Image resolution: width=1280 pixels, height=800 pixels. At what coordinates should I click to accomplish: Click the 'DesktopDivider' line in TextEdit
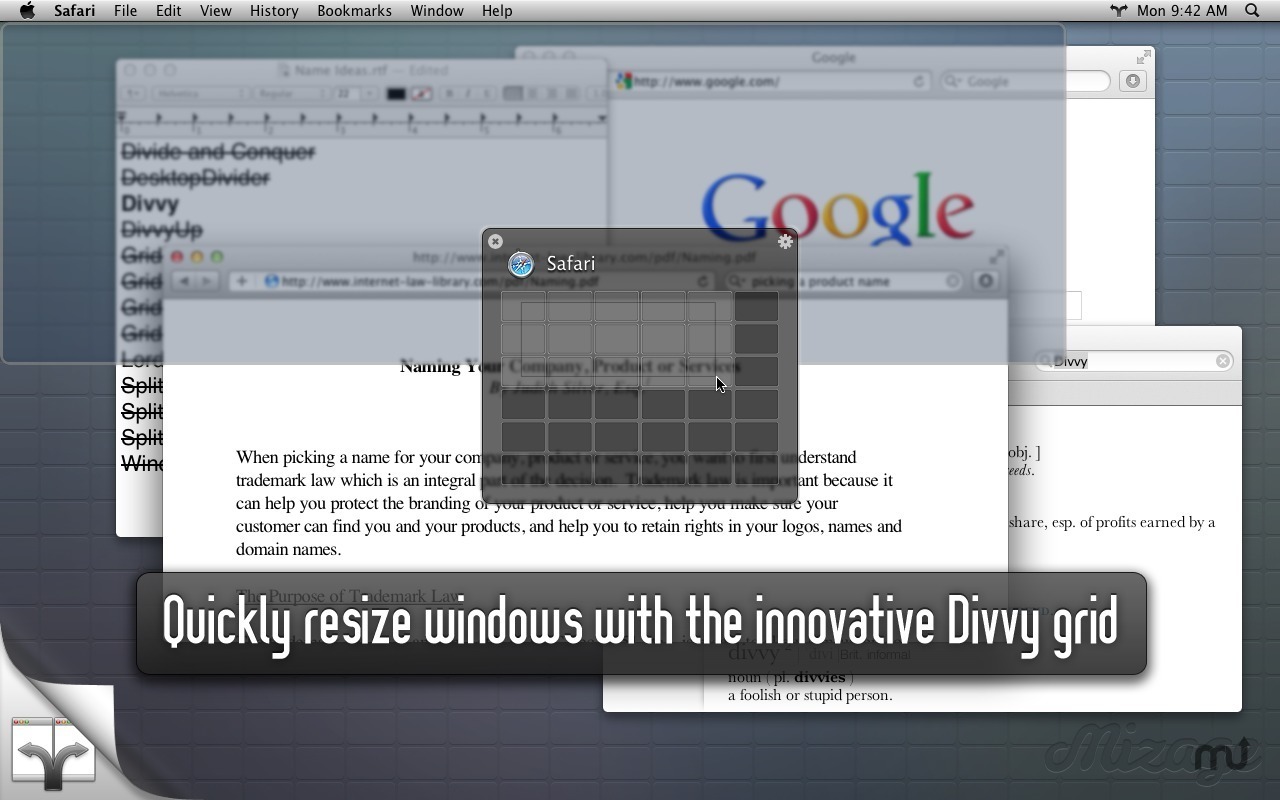pyautogui.click(x=195, y=178)
